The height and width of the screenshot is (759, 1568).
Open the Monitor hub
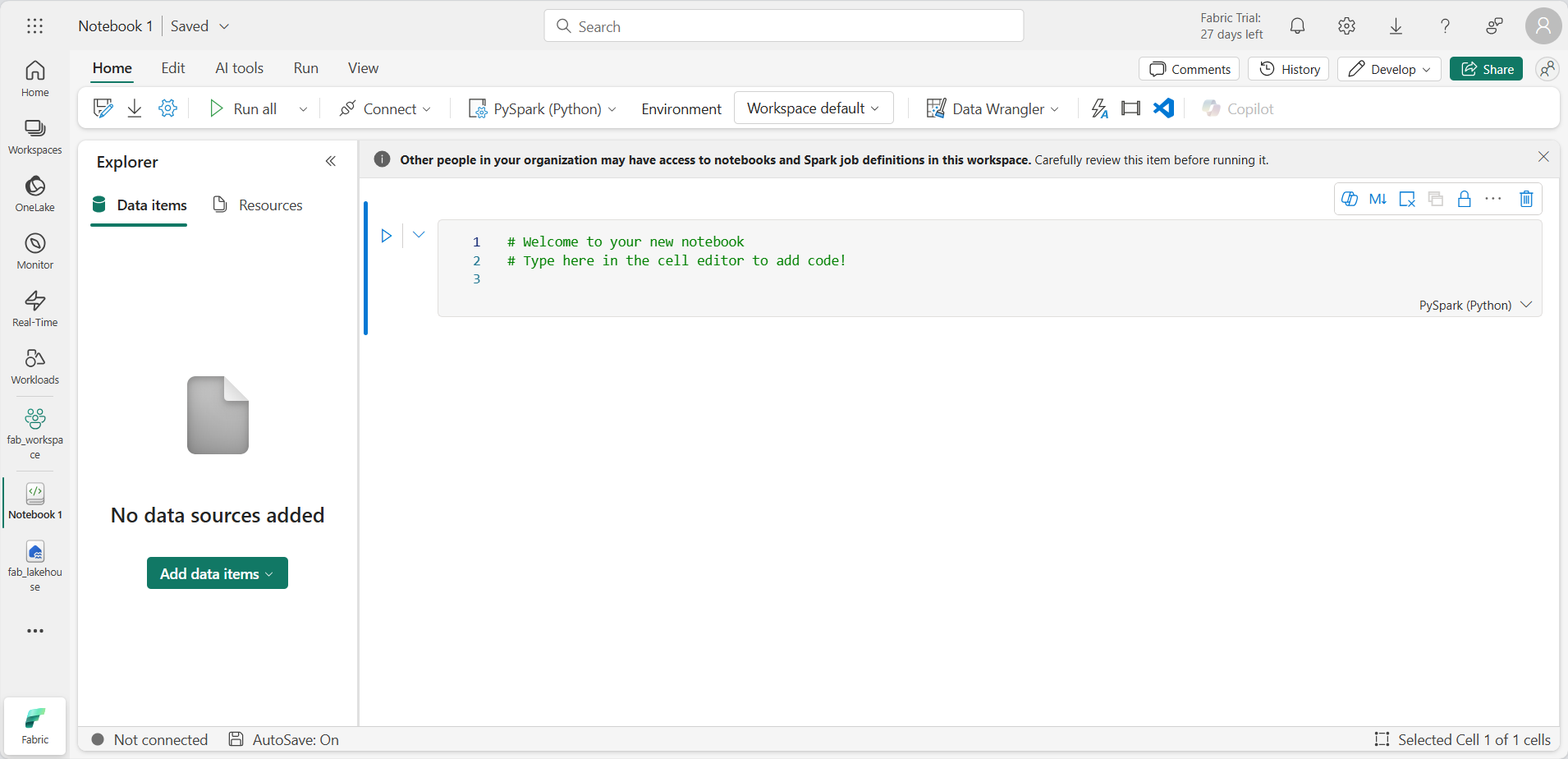[x=34, y=251]
